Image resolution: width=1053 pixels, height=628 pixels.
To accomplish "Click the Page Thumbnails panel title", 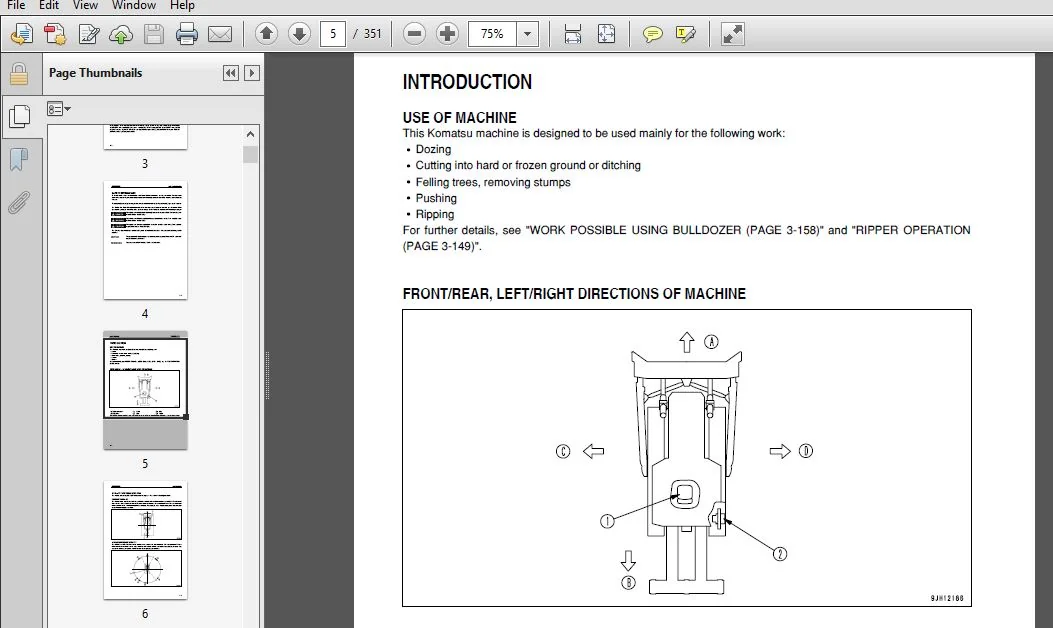I will coord(95,73).
